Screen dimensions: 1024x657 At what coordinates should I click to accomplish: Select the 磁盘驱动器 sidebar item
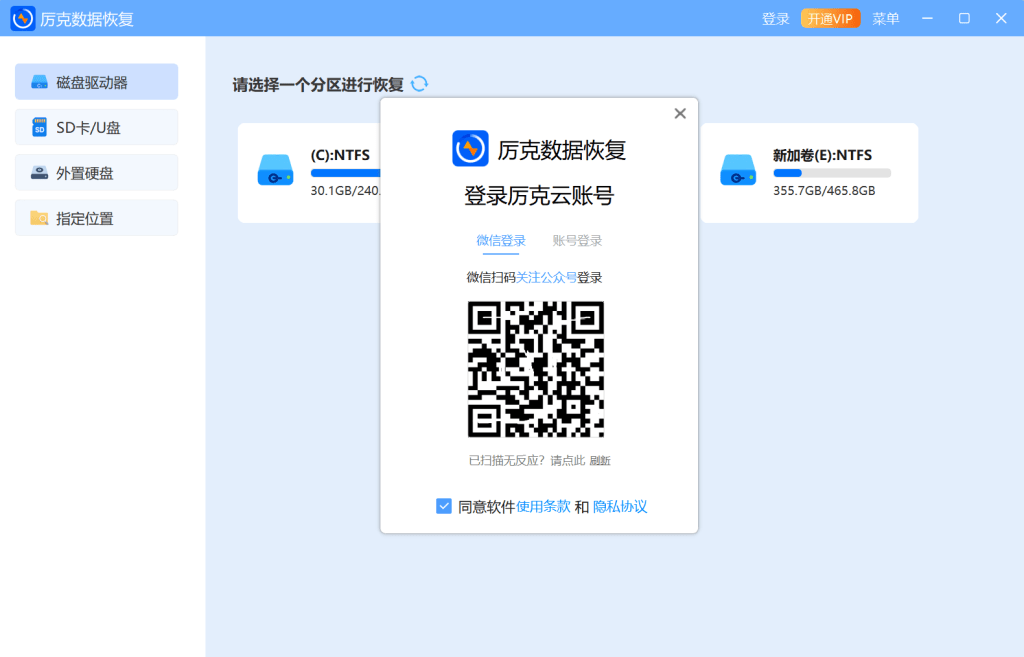pyautogui.click(x=97, y=82)
